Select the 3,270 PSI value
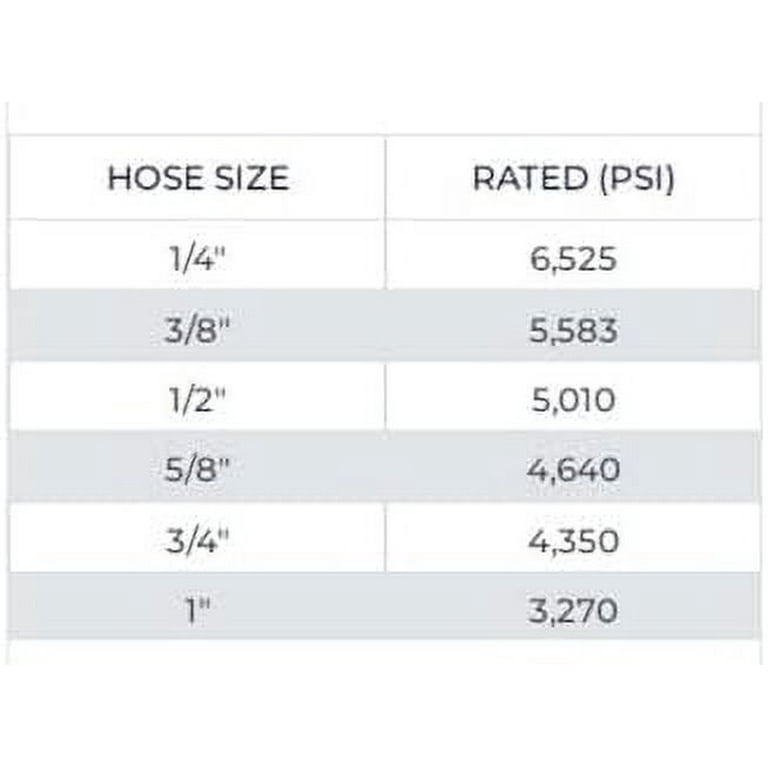The image size is (768, 768). tap(574, 611)
